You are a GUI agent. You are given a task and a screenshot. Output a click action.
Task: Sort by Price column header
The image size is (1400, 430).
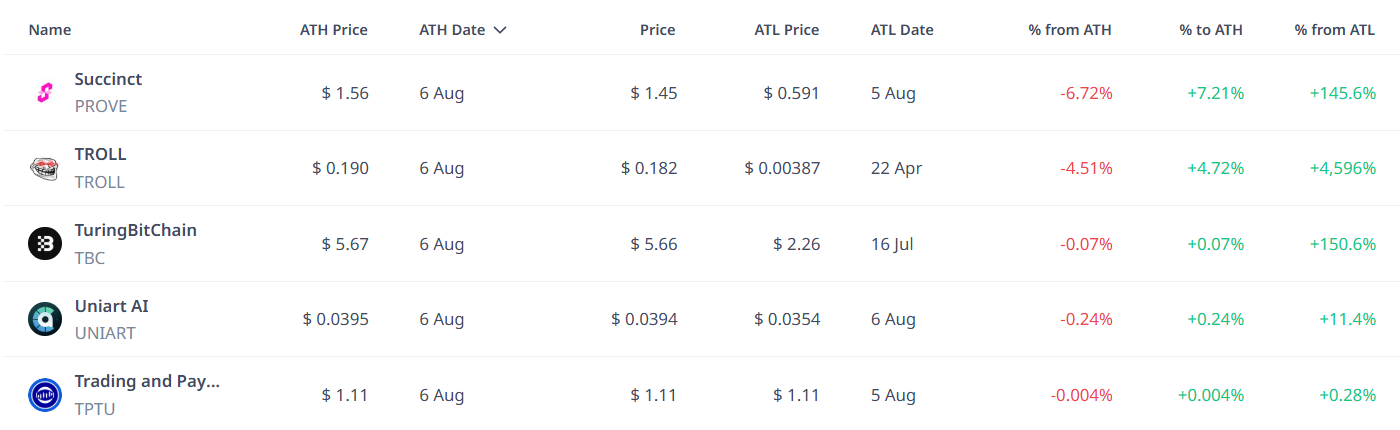pyautogui.click(x=658, y=30)
